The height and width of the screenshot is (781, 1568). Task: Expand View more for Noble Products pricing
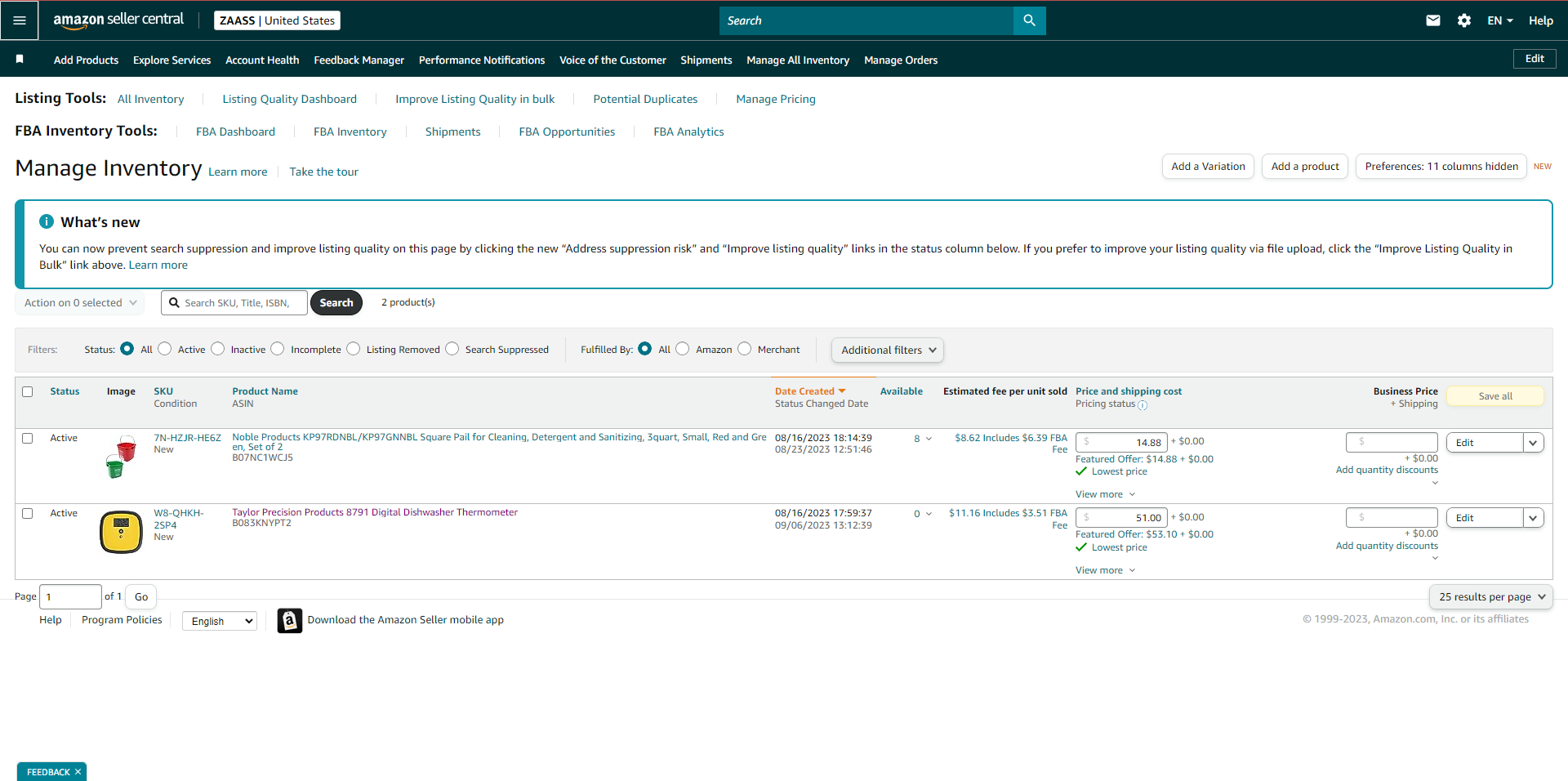click(1105, 494)
